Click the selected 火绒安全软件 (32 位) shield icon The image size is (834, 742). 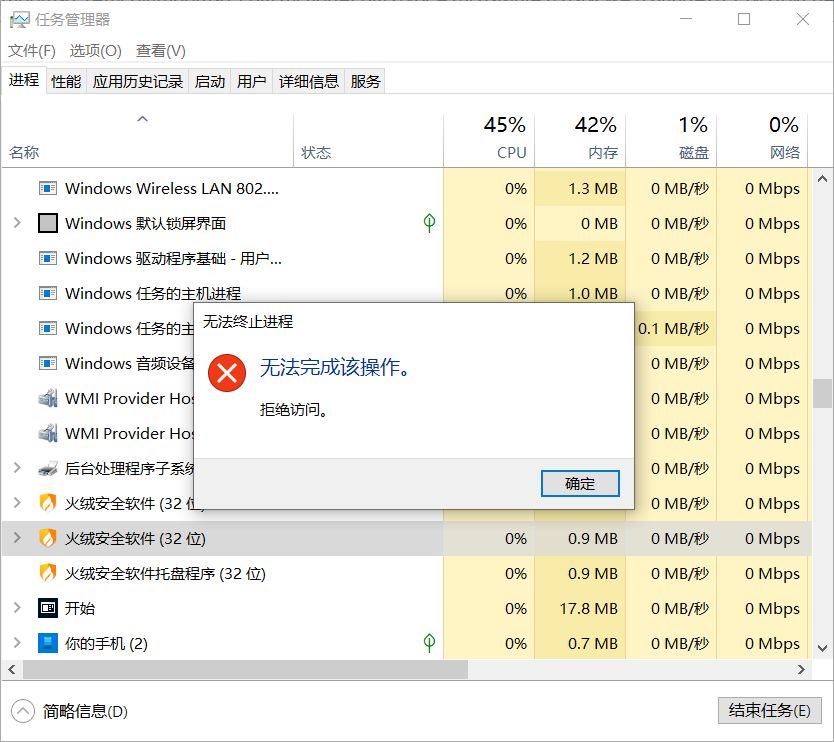(x=48, y=538)
